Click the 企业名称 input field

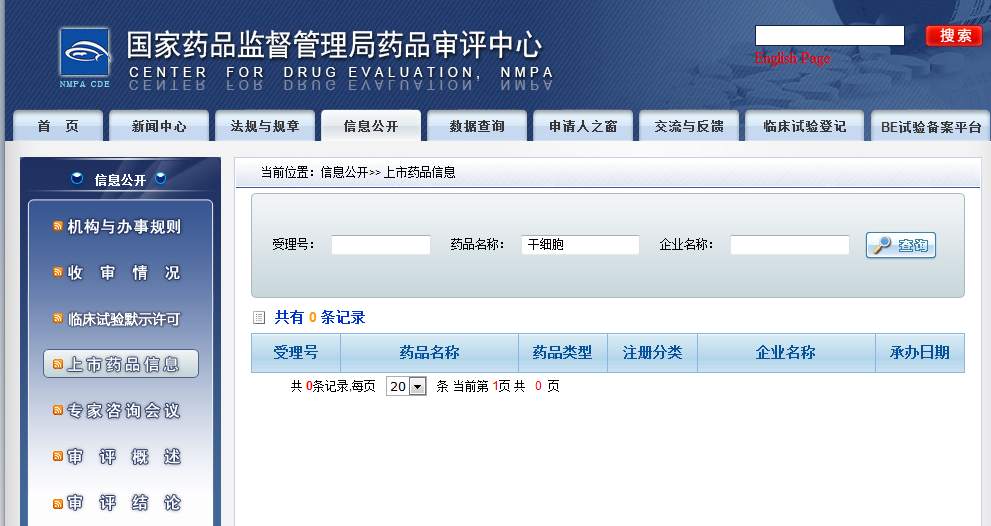pyautogui.click(x=789, y=245)
